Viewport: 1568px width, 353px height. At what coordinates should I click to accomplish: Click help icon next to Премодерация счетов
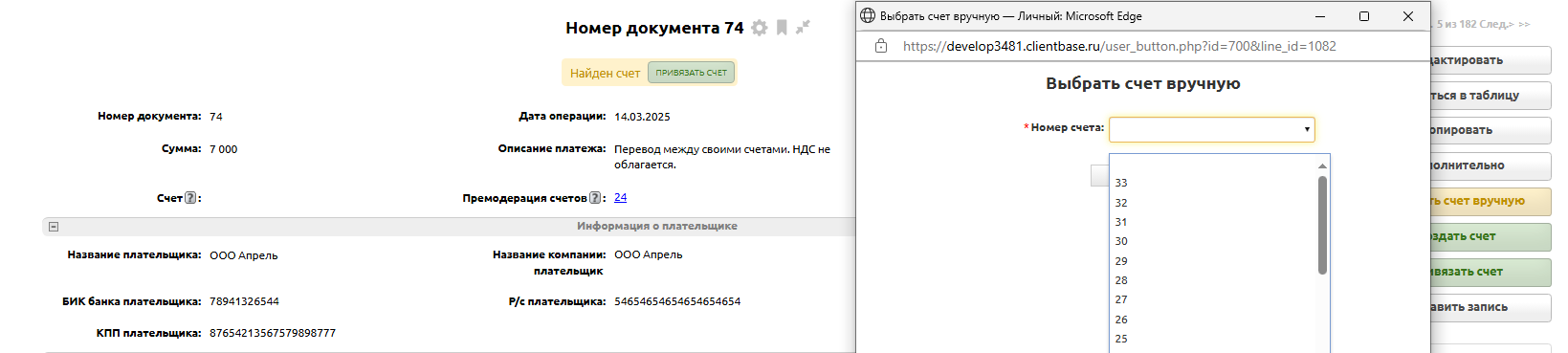click(595, 198)
